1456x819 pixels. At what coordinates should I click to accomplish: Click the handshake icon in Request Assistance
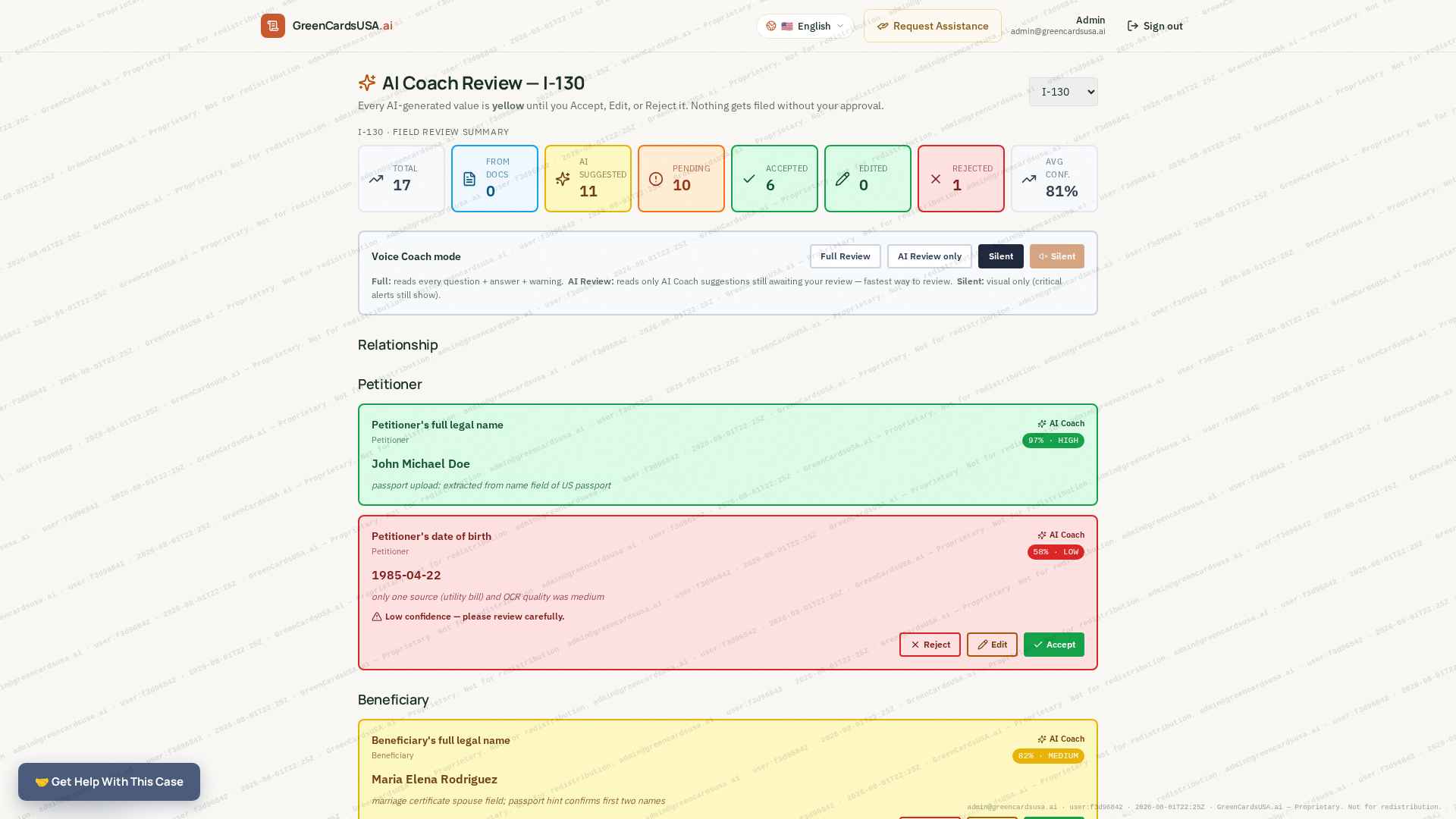click(883, 26)
